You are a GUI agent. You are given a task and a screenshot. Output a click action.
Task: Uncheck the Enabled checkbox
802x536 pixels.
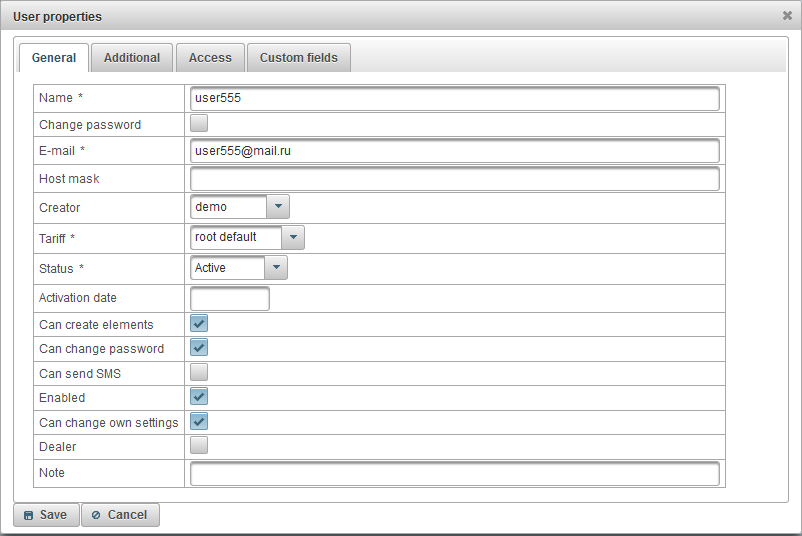coord(199,397)
